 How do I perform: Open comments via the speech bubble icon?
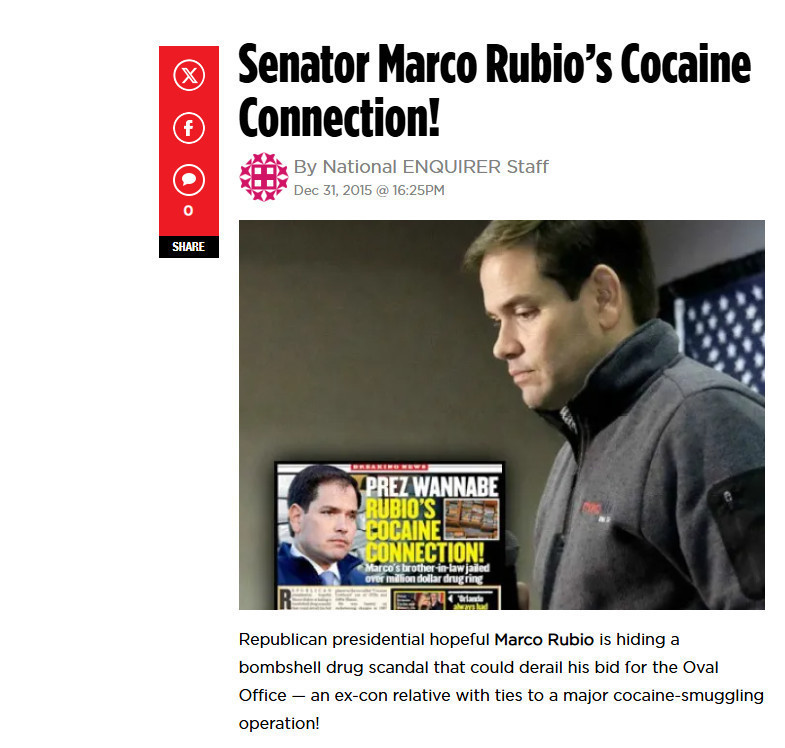coord(189,179)
